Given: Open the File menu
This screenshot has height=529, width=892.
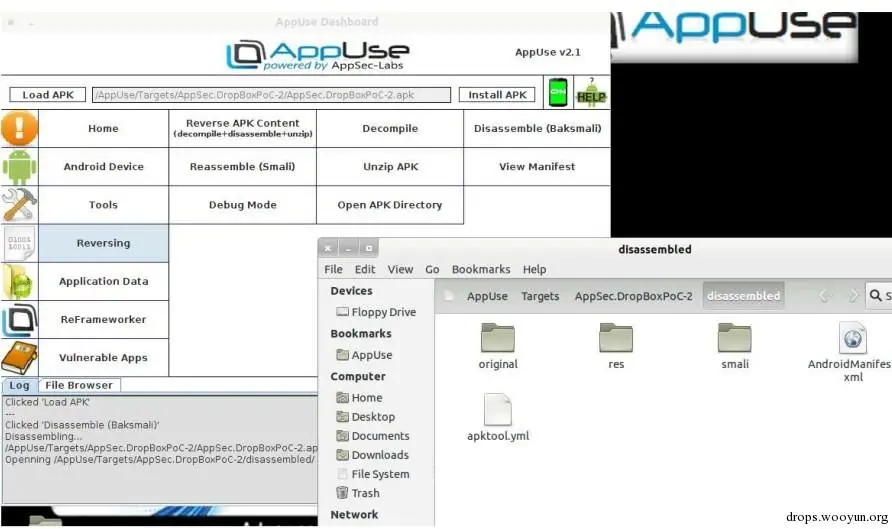Looking at the screenshot, I should 333,269.
